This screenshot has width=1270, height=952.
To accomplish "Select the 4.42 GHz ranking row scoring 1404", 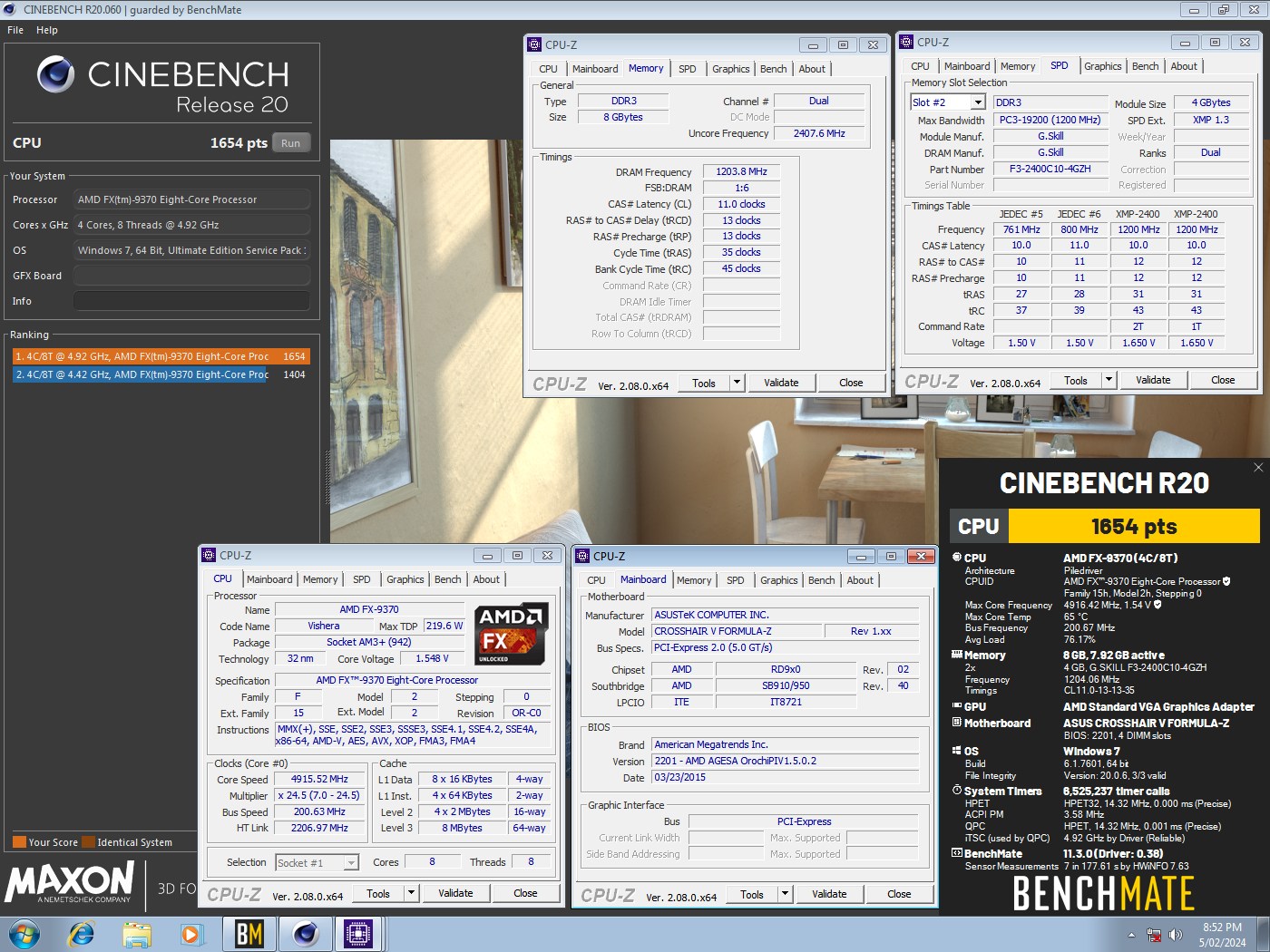I will click(161, 374).
